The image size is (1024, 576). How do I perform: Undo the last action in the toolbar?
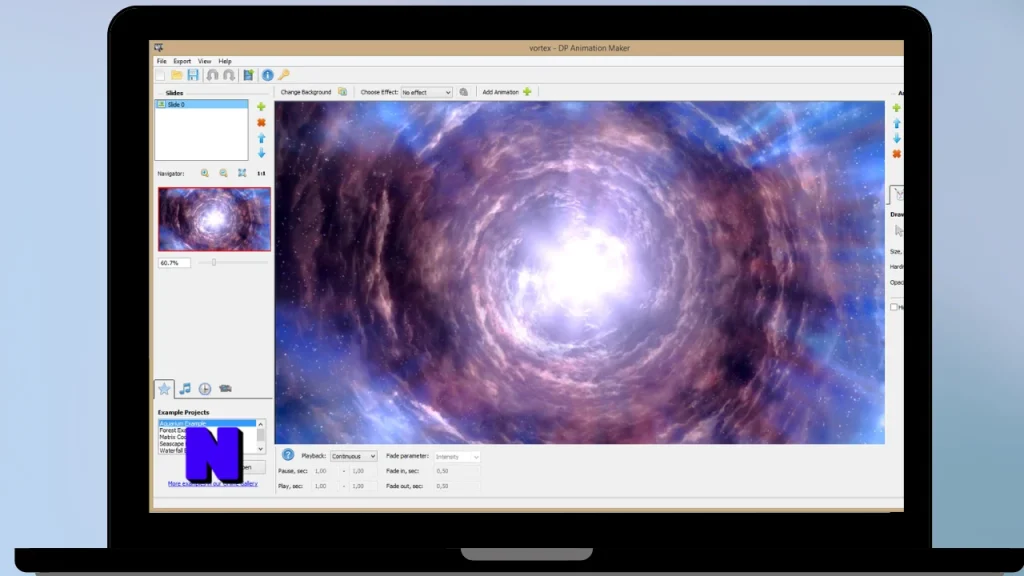click(212, 76)
